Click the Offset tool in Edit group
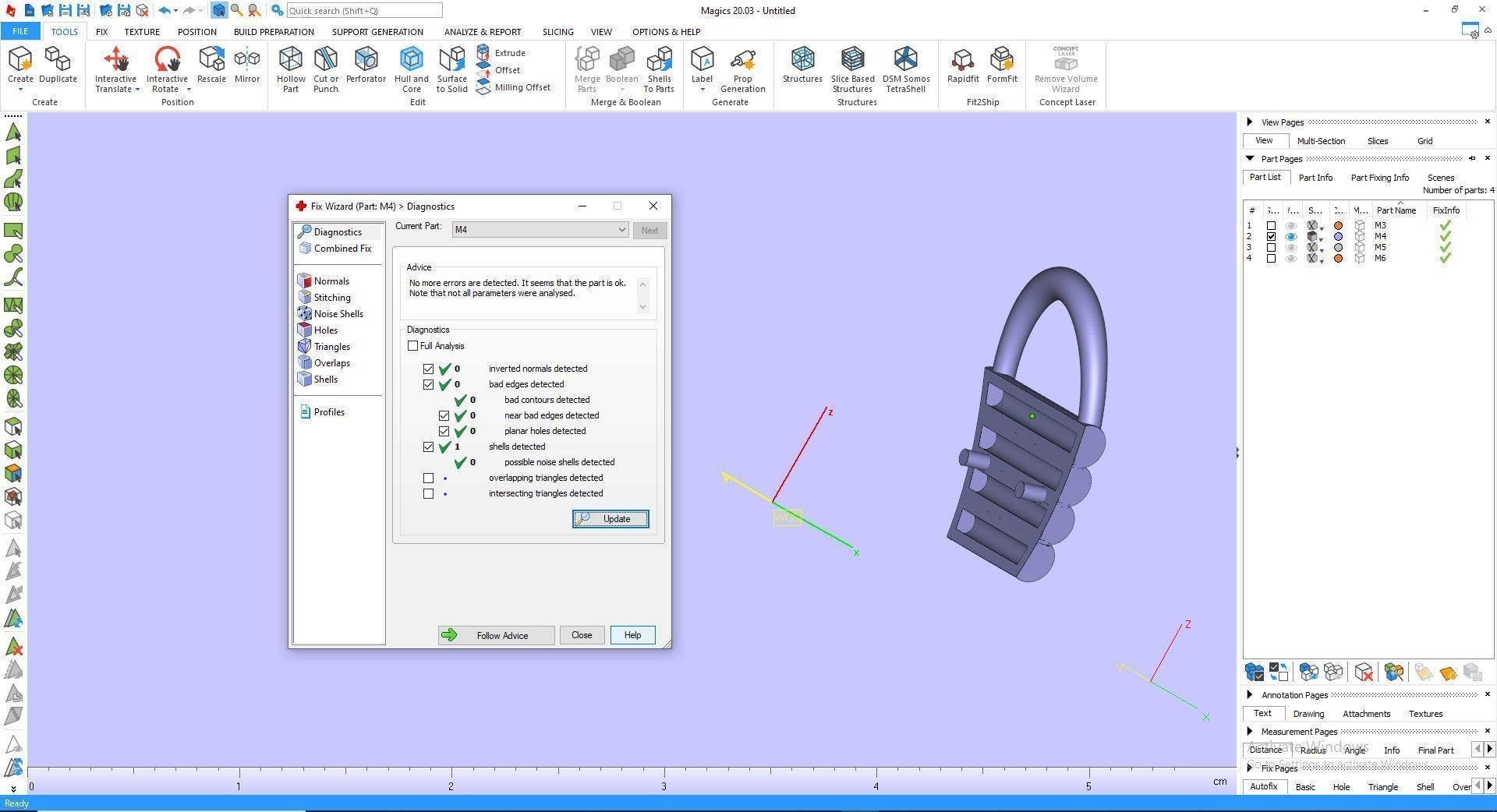Image resolution: width=1497 pixels, height=812 pixels. [499, 70]
